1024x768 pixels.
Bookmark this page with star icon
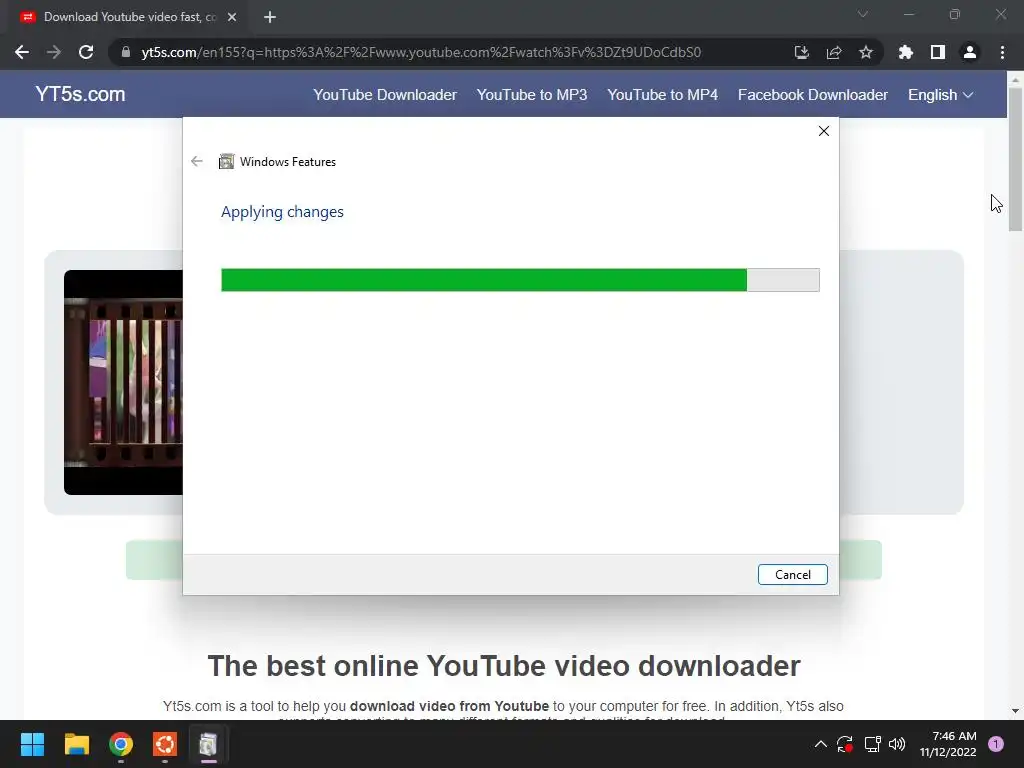click(x=866, y=52)
